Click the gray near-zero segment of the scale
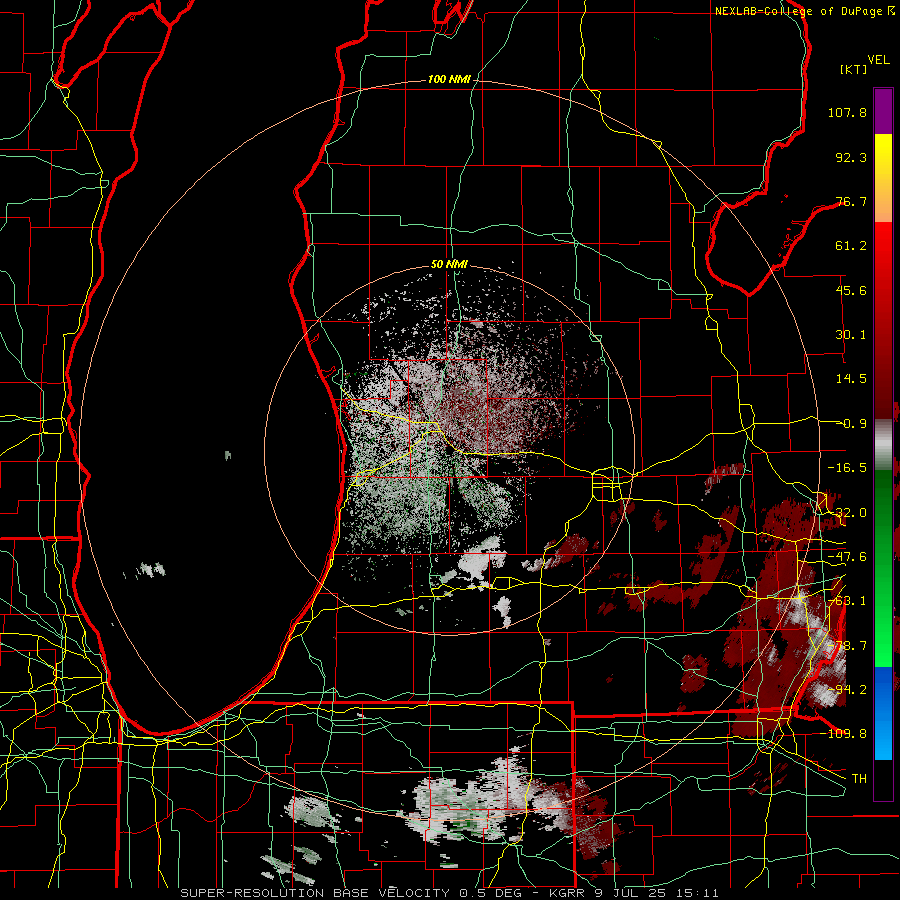 883,444
